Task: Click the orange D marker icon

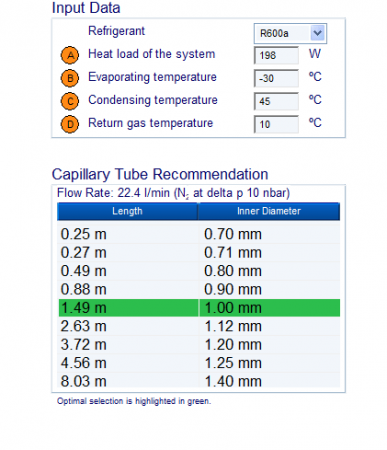Action: [x=70, y=124]
